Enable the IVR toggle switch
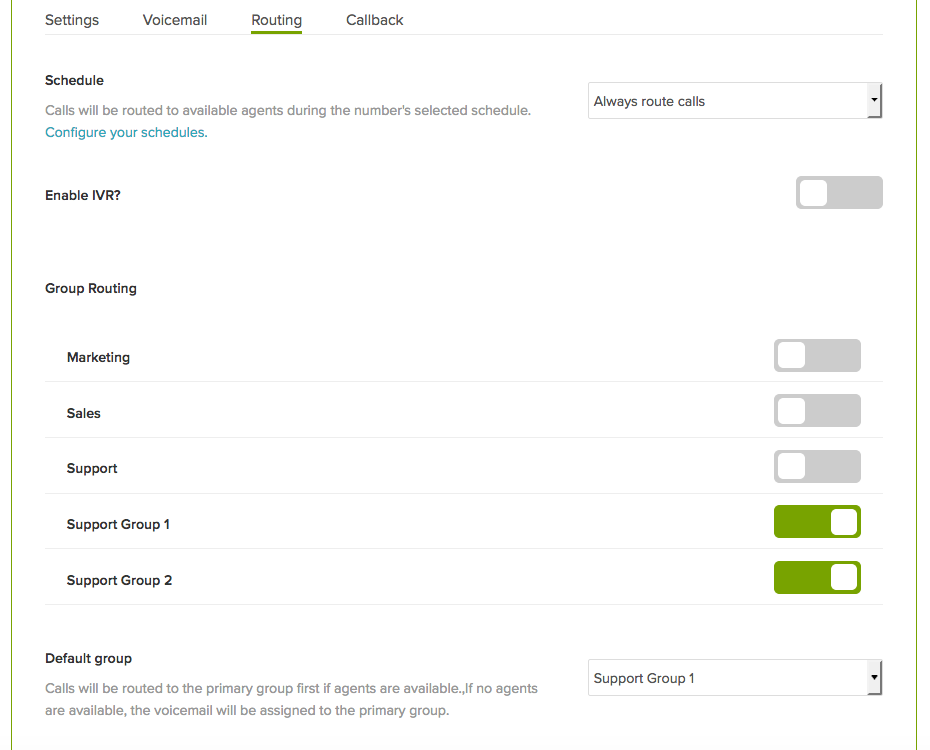Viewport: 930px width, 750px height. pos(838,193)
